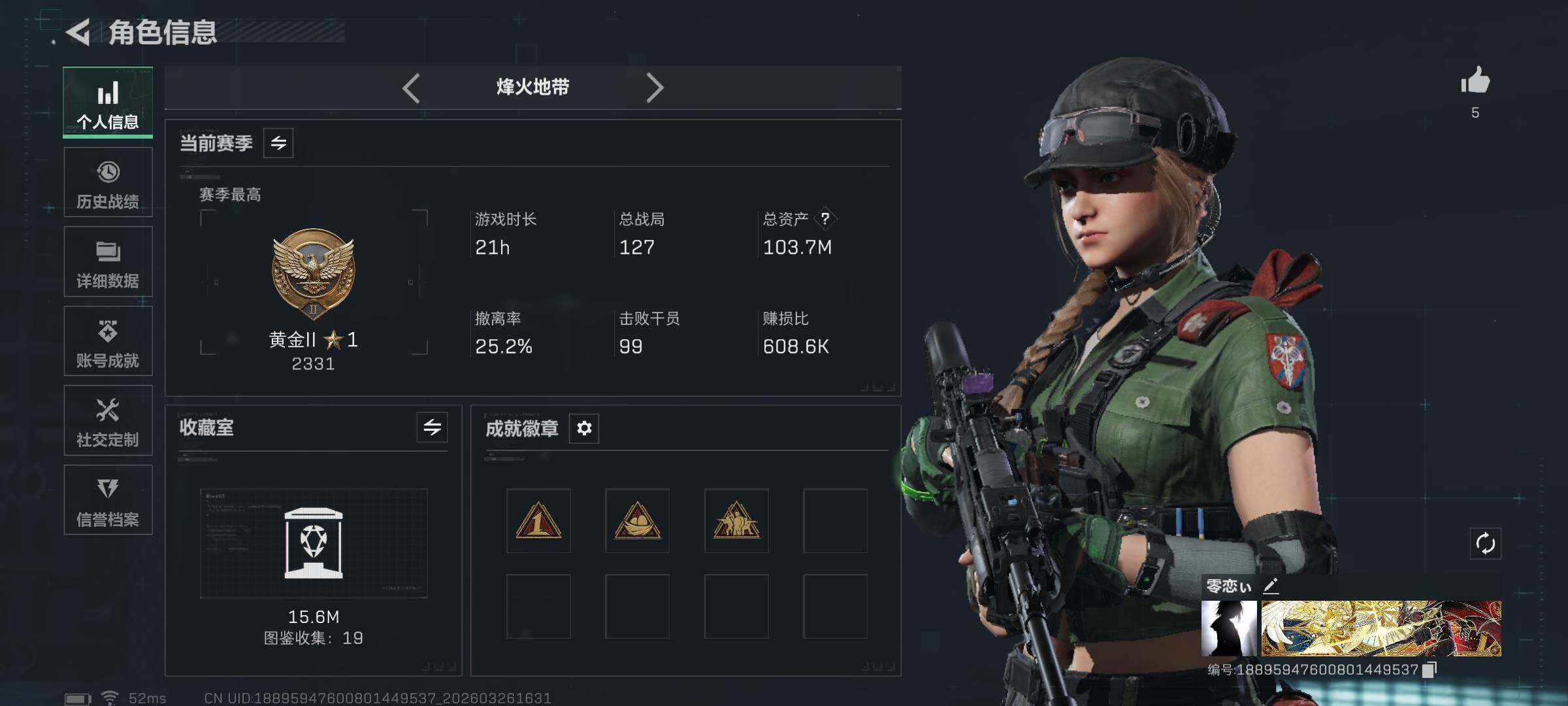Toggle the 收藏室 swap button
The image size is (1568, 706).
(x=432, y=428)
